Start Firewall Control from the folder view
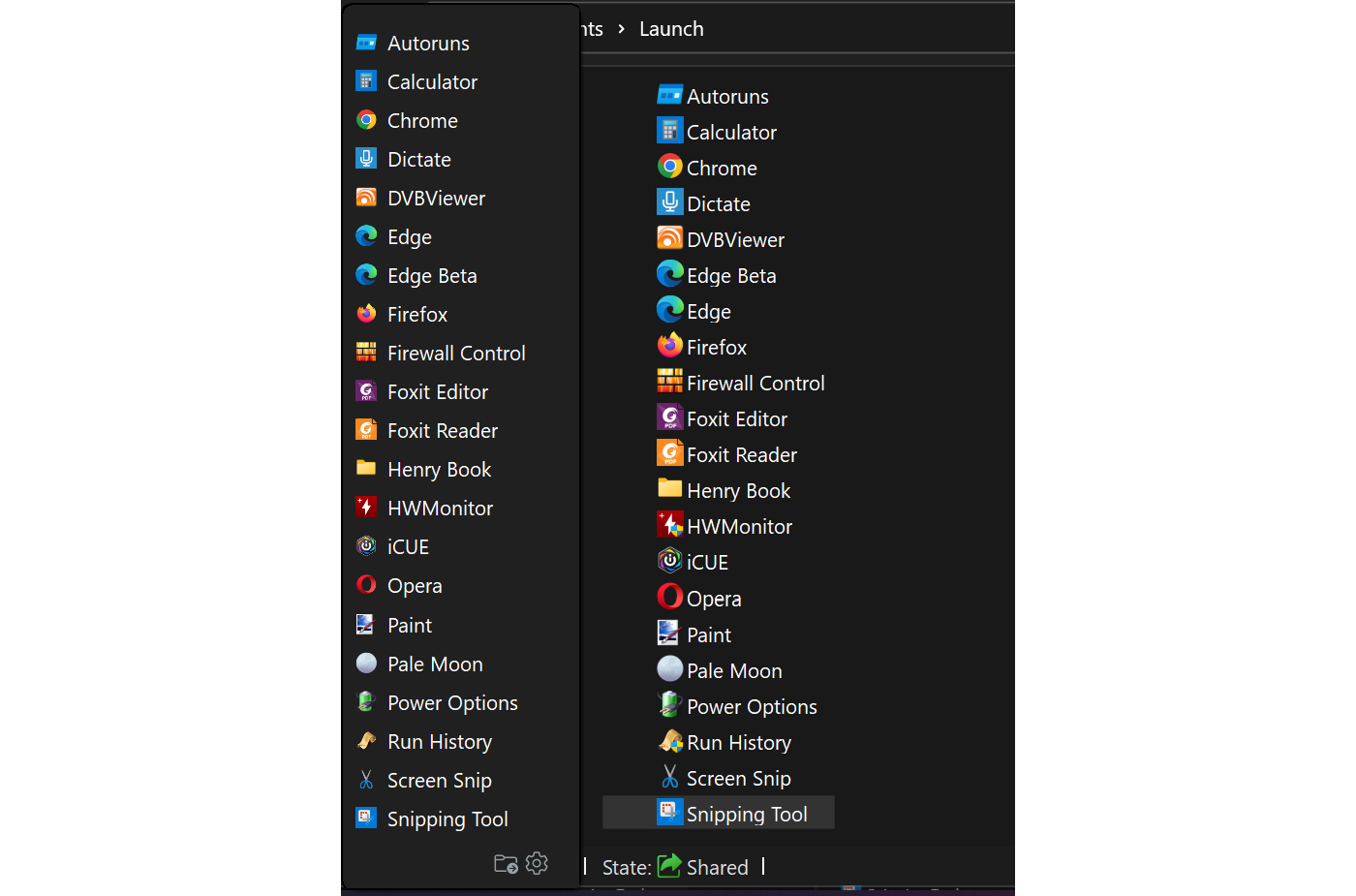This screenshot has height=896, width=1356. (755, 382)
